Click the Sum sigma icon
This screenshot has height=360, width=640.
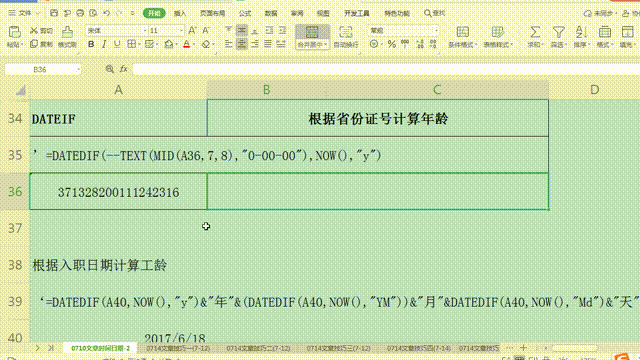pos(535,32)
